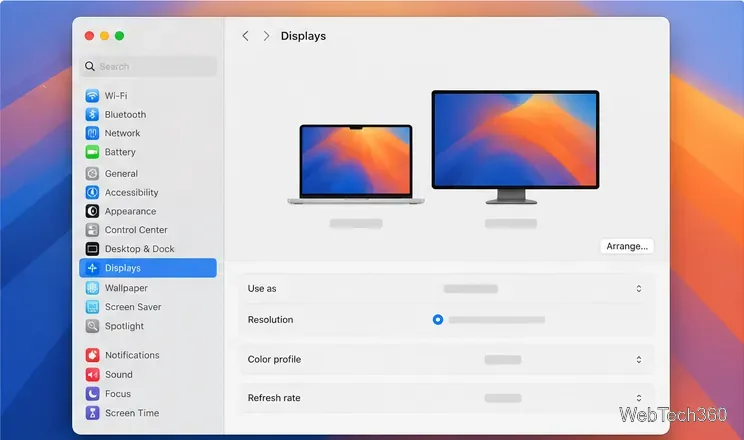This screenshot has width=744, height=440.
Task: Open Focus label
Action: point(118,393)
